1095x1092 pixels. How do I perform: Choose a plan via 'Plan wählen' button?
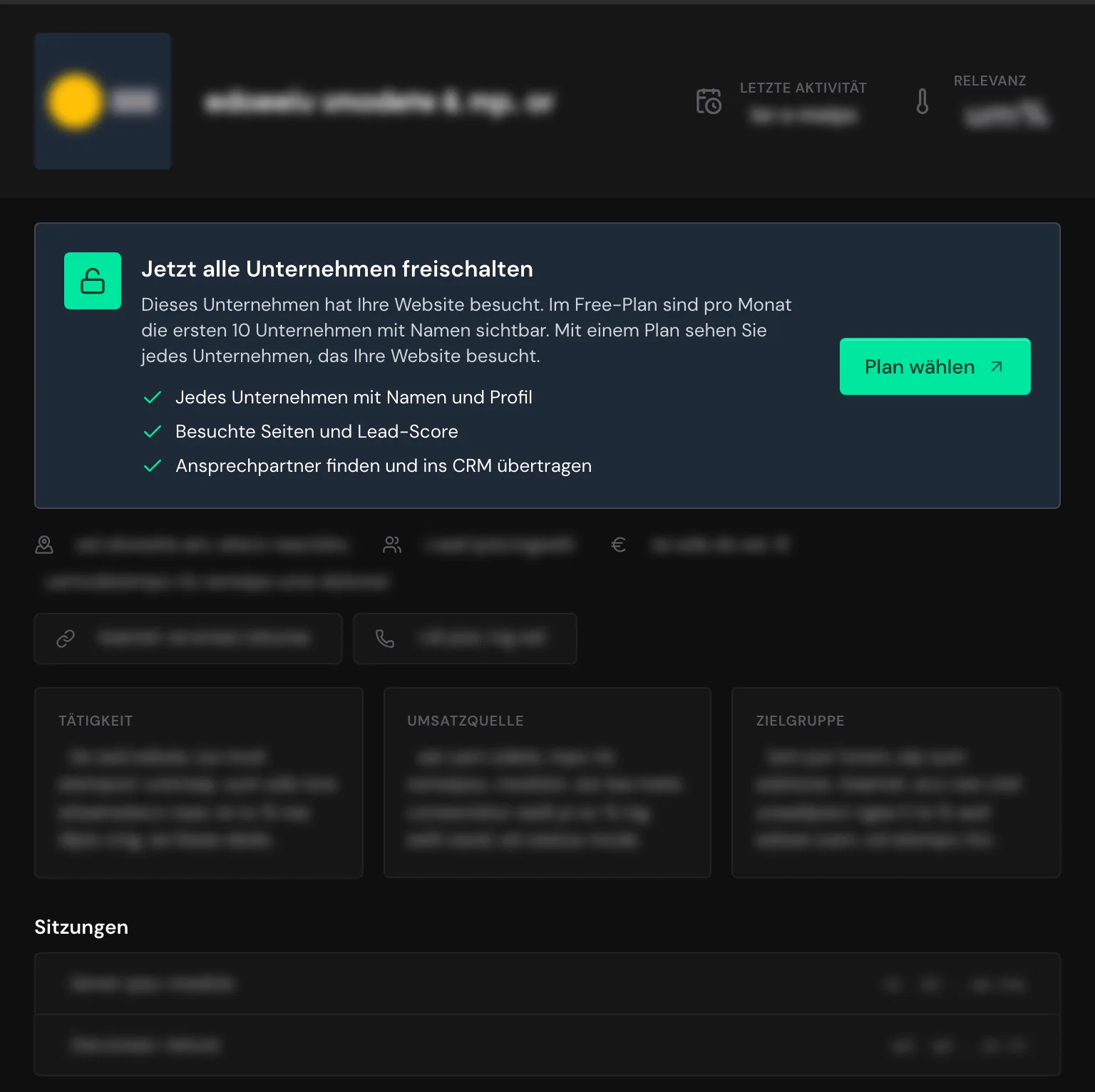935,366
